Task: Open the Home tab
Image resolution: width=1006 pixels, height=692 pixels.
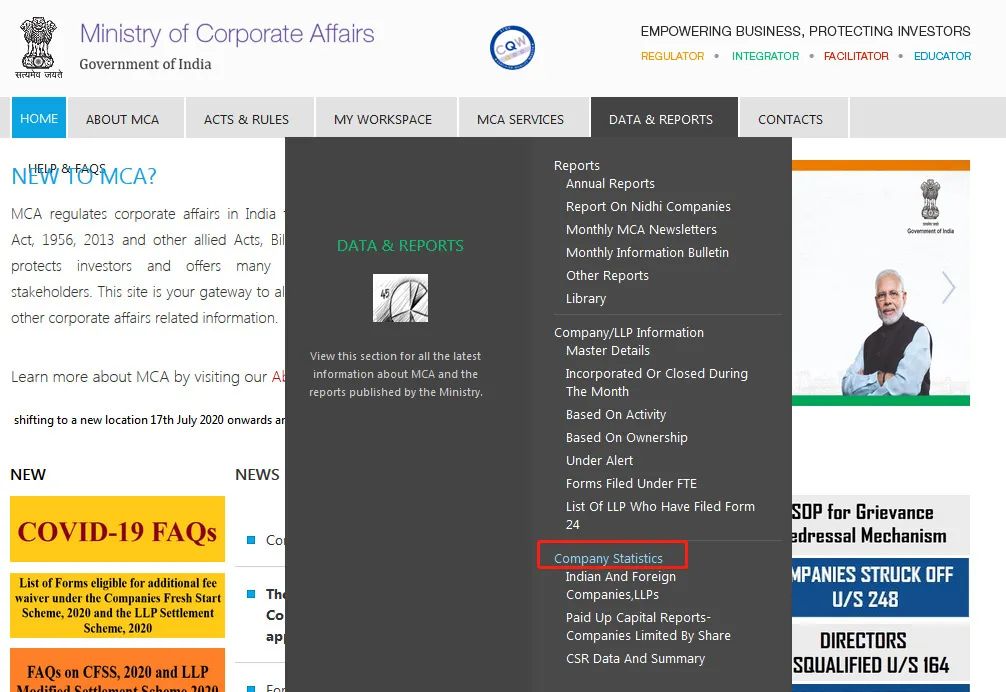Action: [x=38, y=117]
